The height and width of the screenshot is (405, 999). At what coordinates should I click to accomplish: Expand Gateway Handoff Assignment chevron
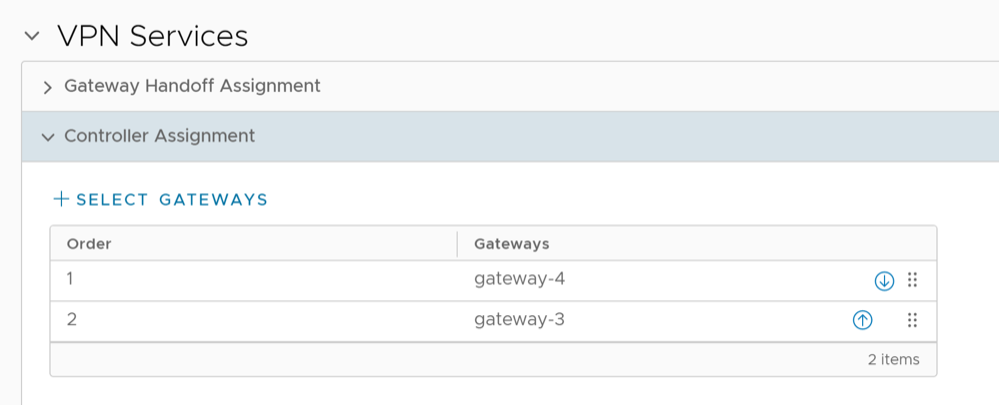[x=47, y=87]
